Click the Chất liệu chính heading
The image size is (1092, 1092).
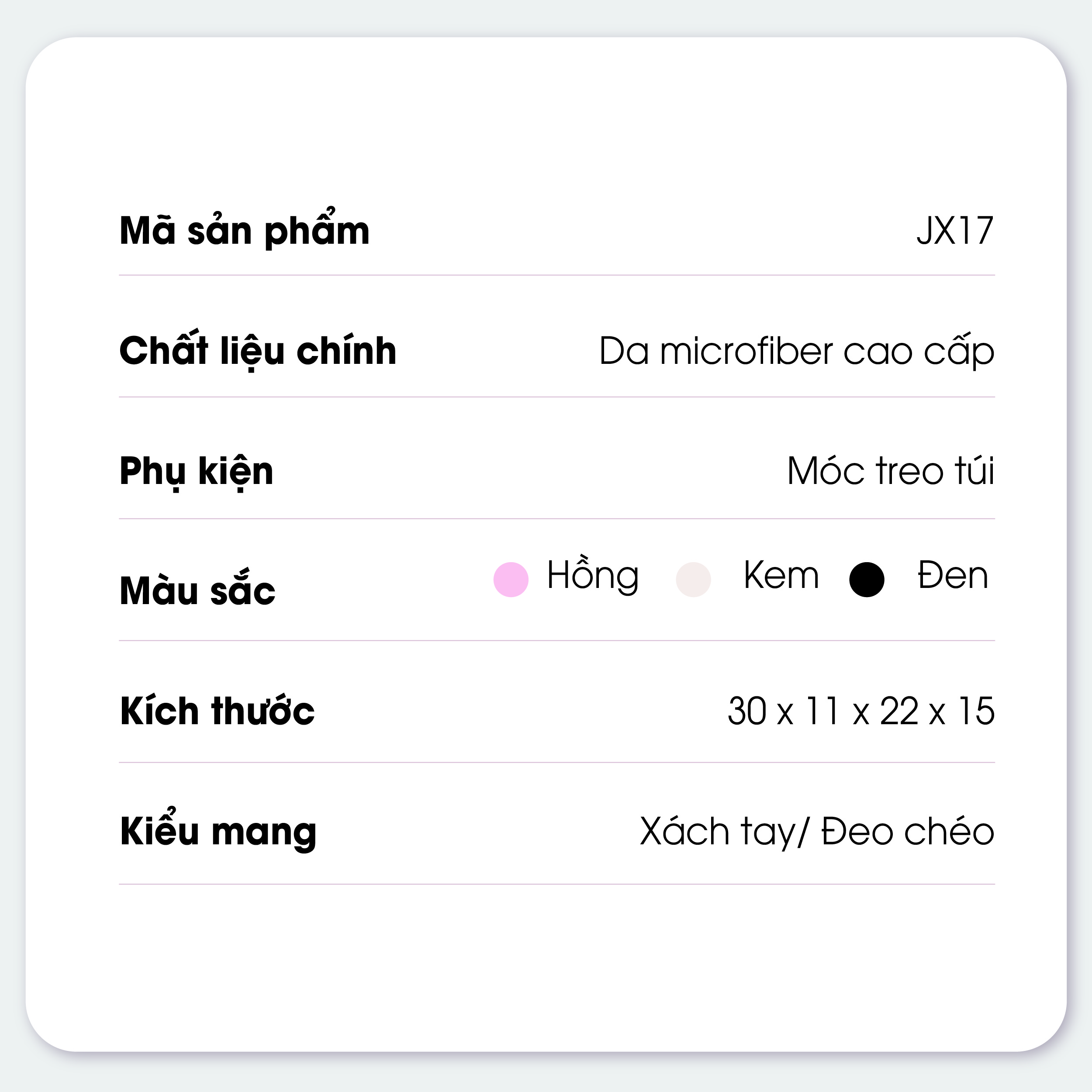[x=258, y=351]
